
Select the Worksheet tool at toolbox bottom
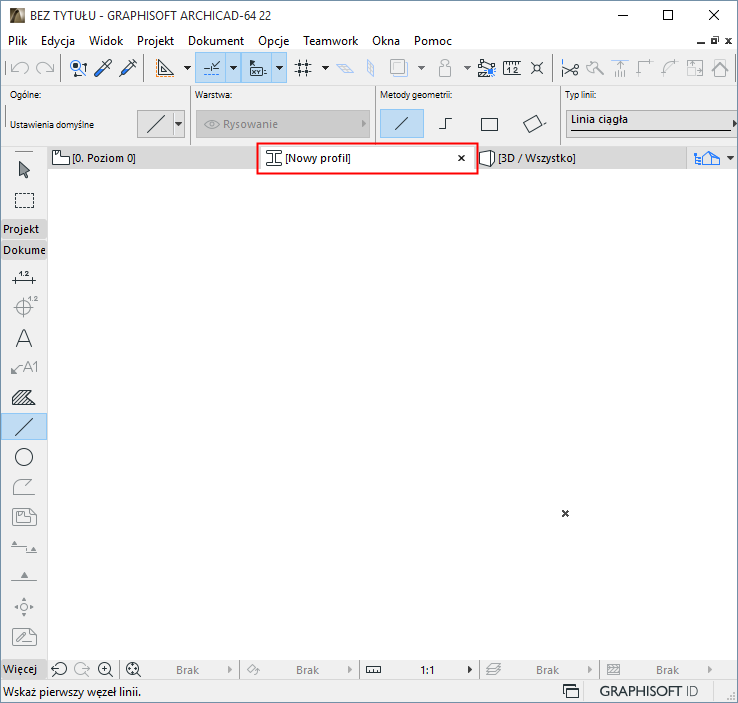pyautogui.click(x=24, y=637)
